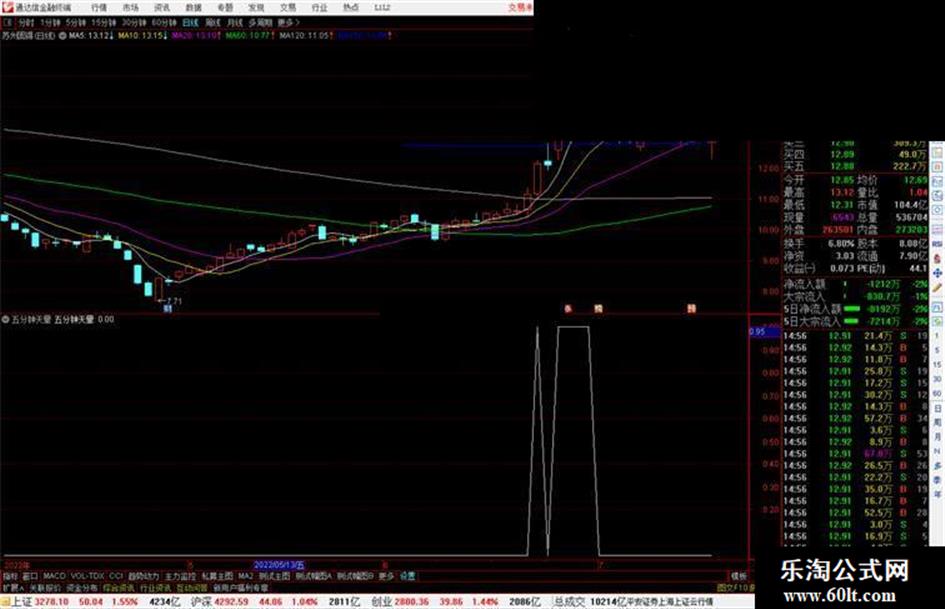Click the 创业 index in status bar
945x609 pixels.
pyautogui.click(x=381, y=602)
